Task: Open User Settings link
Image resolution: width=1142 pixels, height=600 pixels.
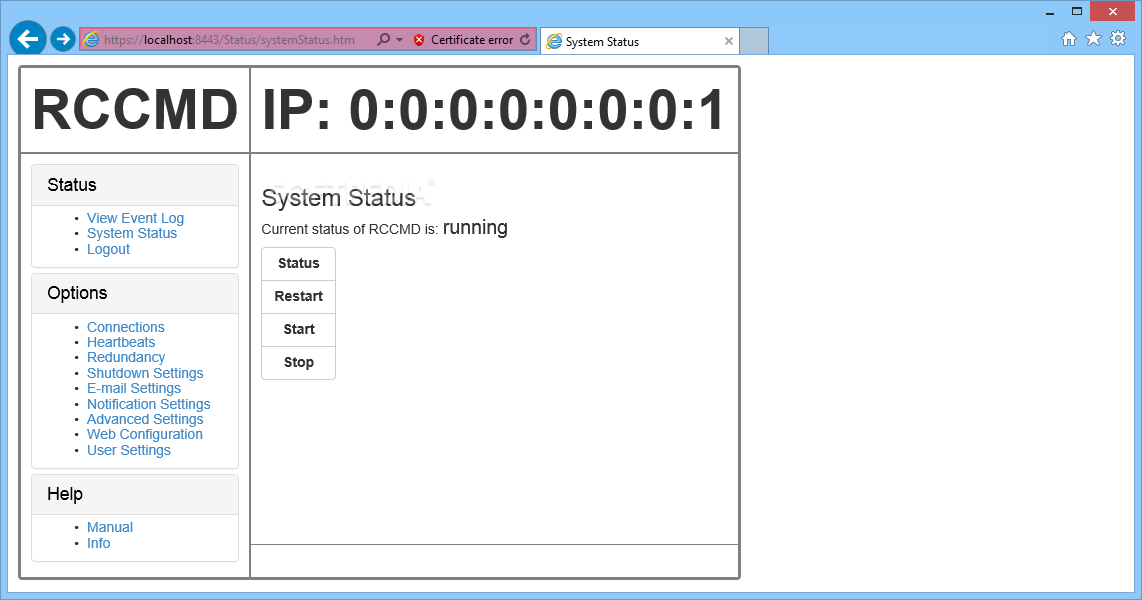Action: pyautogui.click(x=129, y=450)
